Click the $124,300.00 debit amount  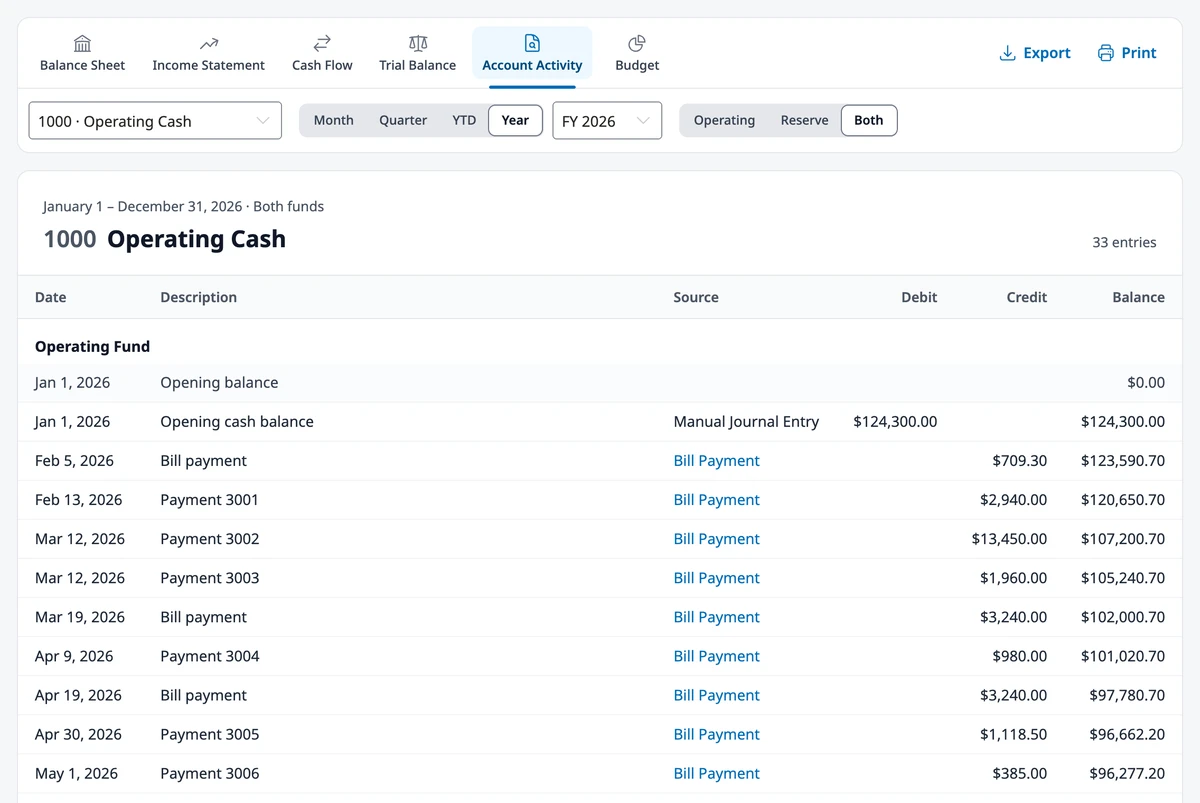click(x=895, y=422)
